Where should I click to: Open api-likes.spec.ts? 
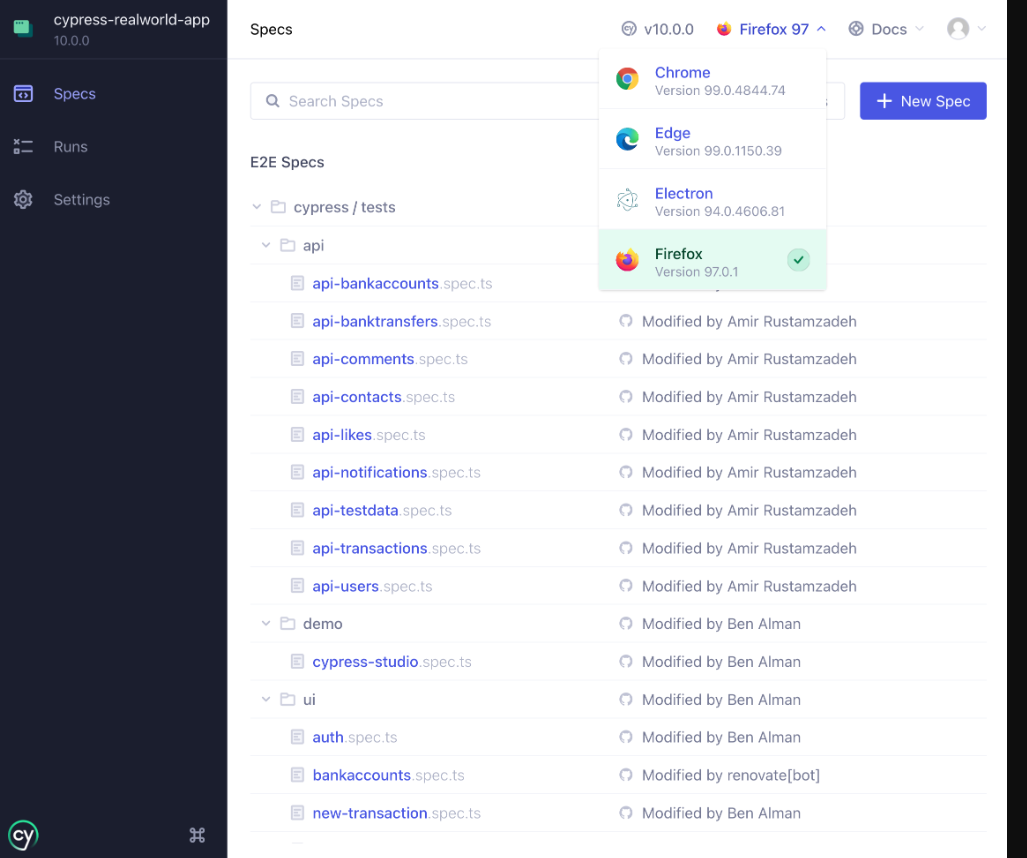pyautogui.click(x=369, y=435)
